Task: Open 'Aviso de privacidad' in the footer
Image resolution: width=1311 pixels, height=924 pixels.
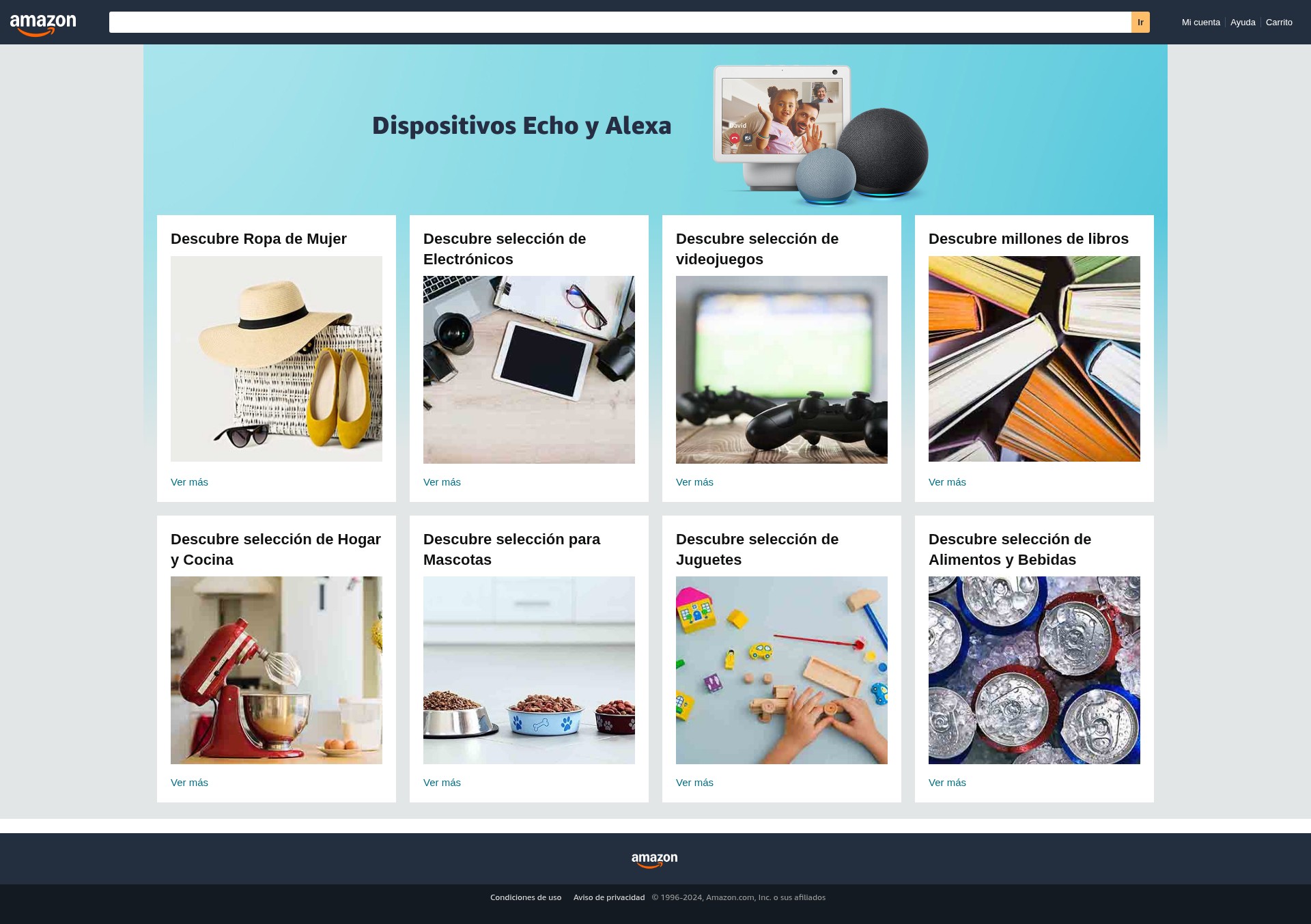Action: [x=609, y=897]
